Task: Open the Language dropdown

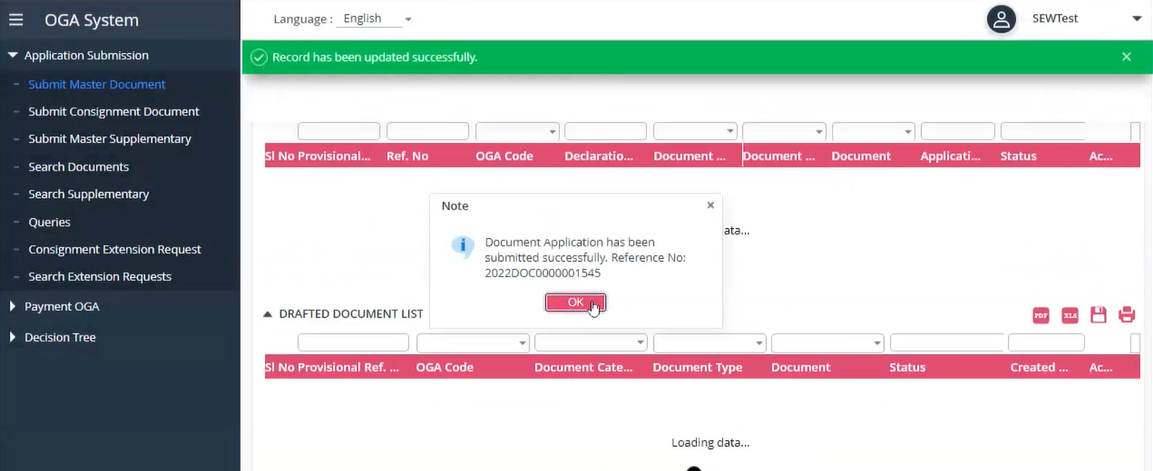Action: [376, 19]
